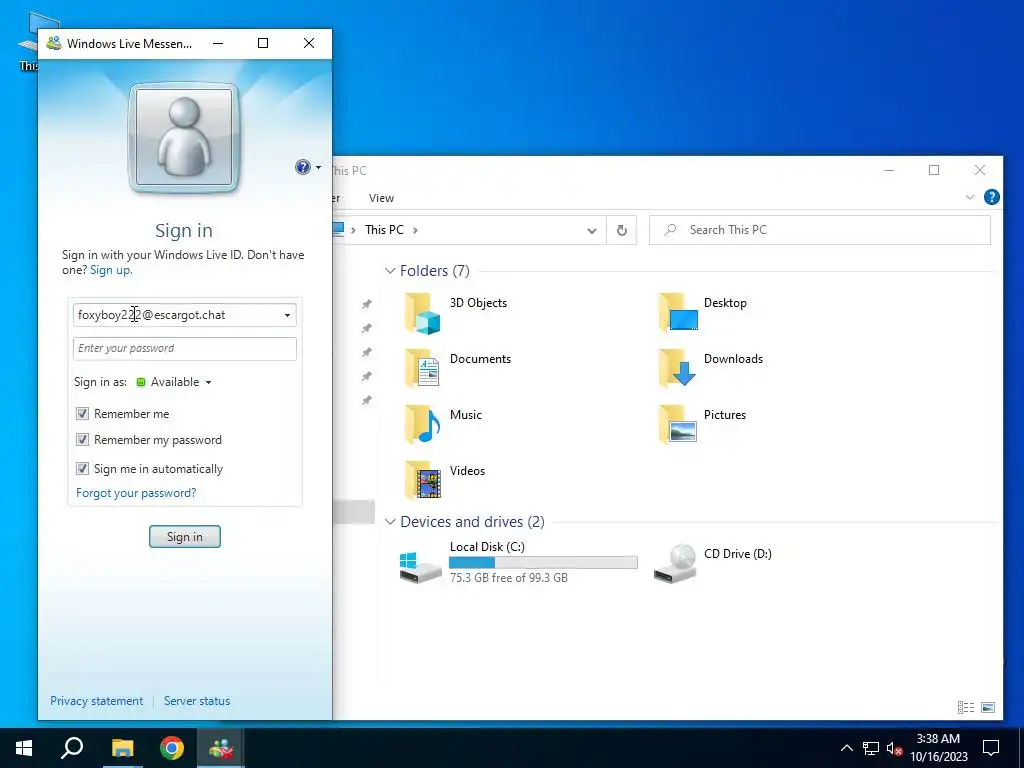Collapse the Devices and drives section
The width and height of the screenshot is (1024, 768).
(x=390, y=522)
